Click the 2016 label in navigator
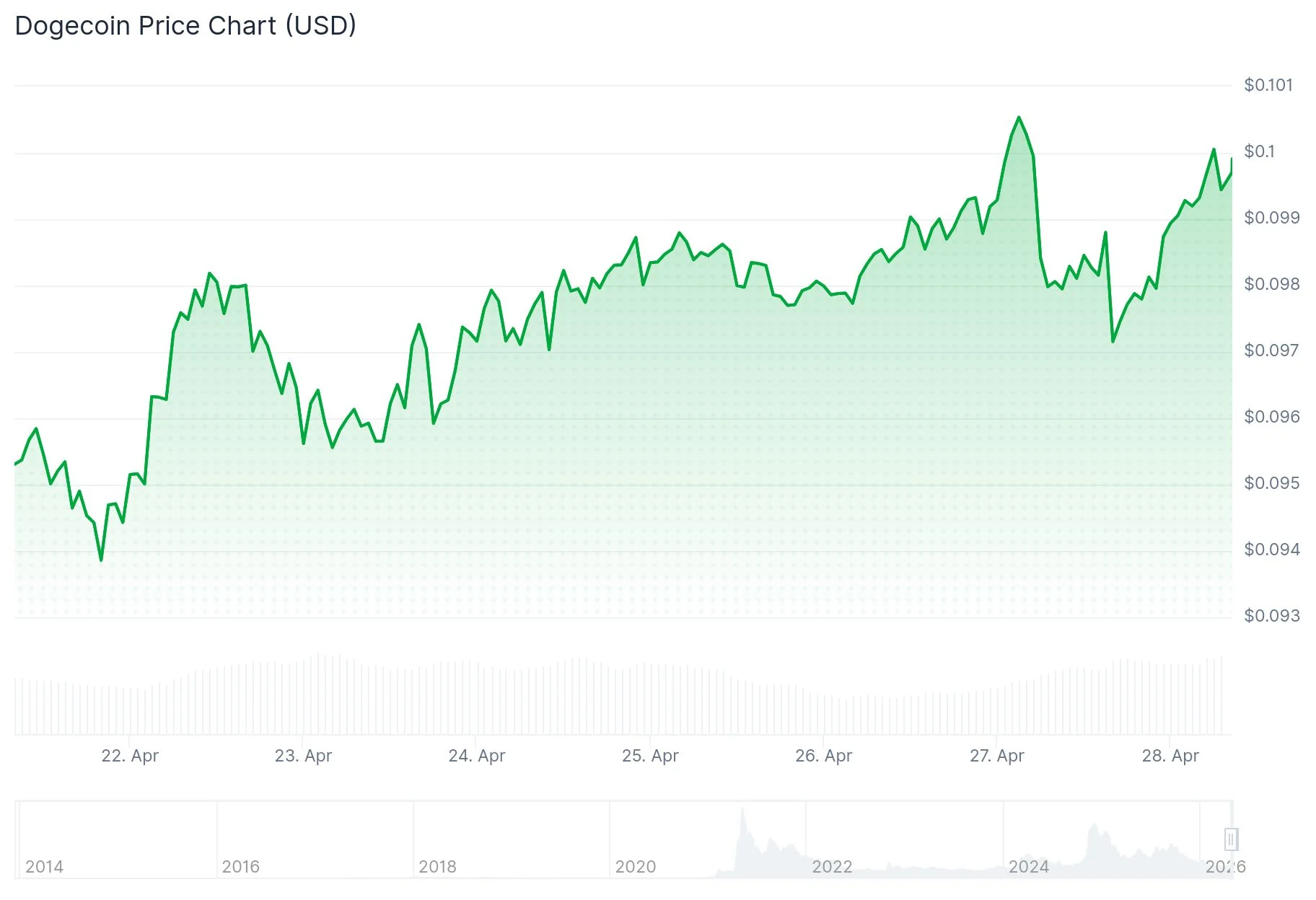The image size is (1316, 900). click(x=240, y=866)
